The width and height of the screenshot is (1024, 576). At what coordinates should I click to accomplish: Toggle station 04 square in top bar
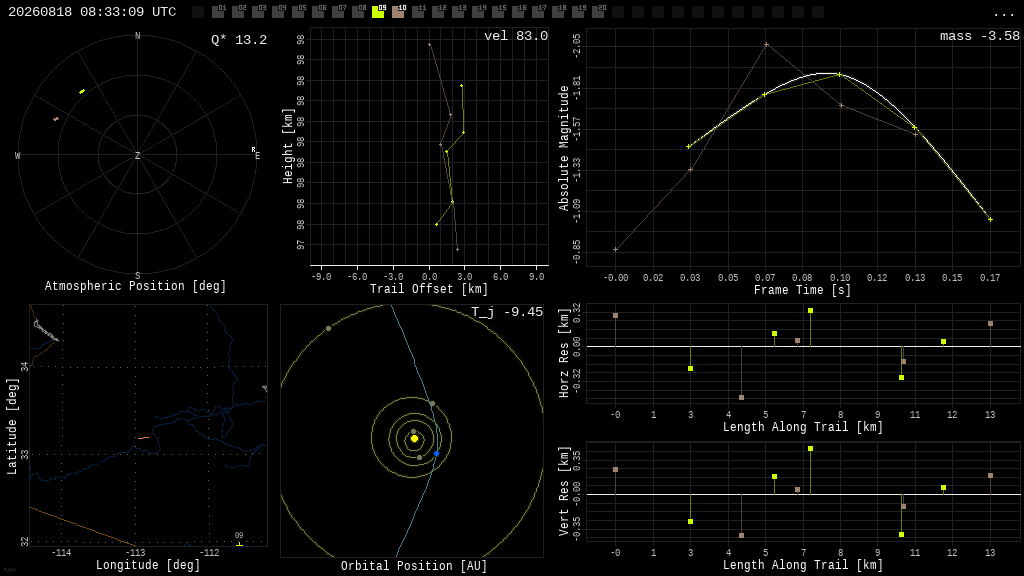click(278, 12)
